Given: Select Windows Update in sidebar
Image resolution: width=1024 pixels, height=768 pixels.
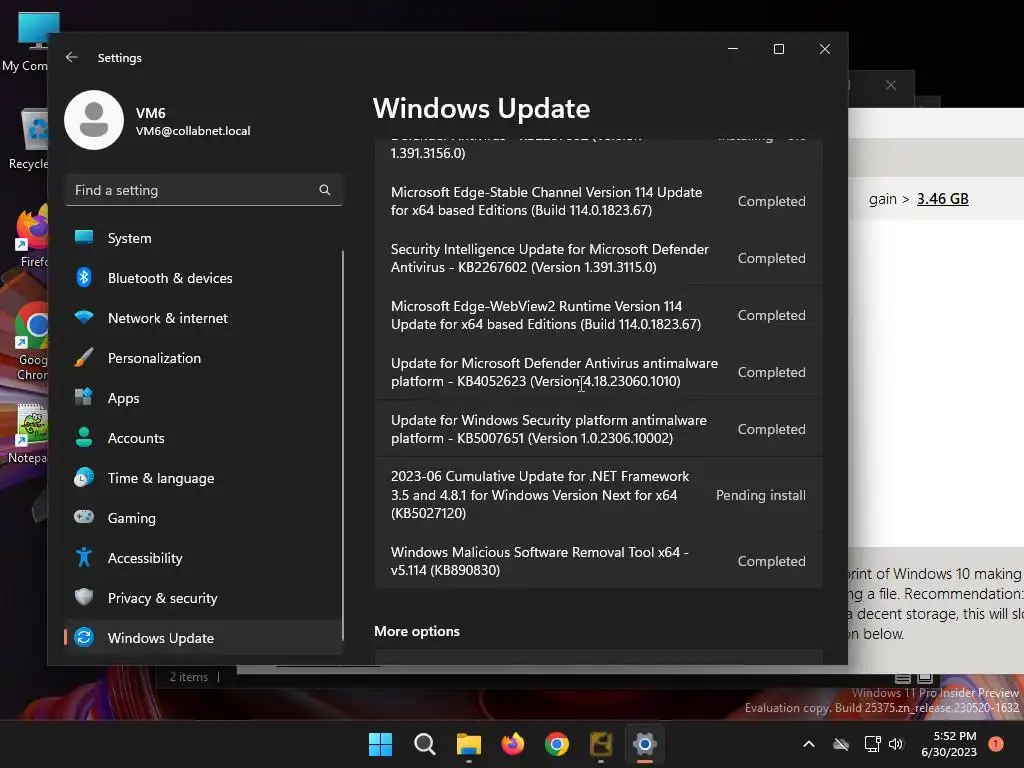Looking at the screenshot, I should point(203,638).
